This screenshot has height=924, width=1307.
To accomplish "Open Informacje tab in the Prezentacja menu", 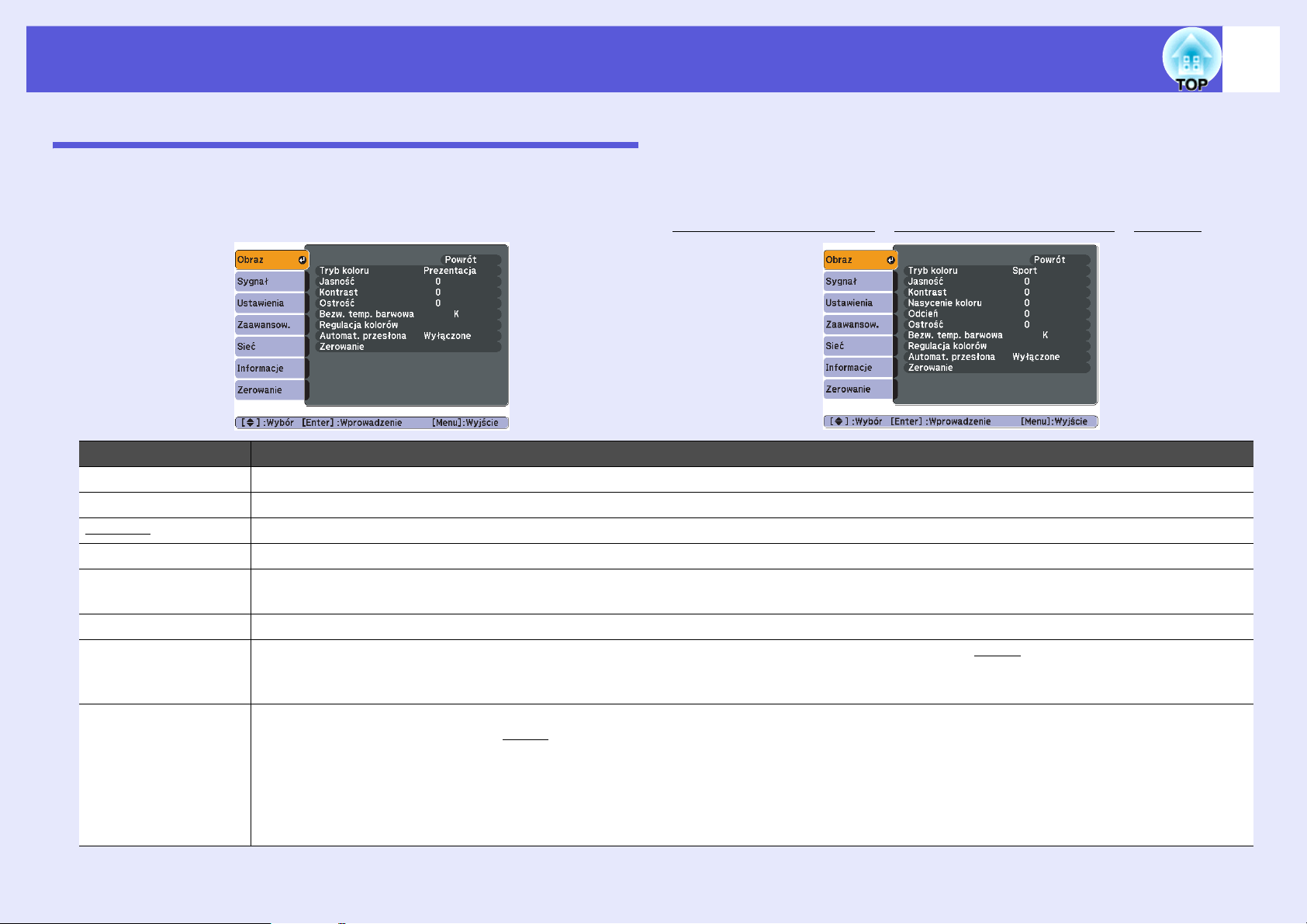I will coord(270,369).
